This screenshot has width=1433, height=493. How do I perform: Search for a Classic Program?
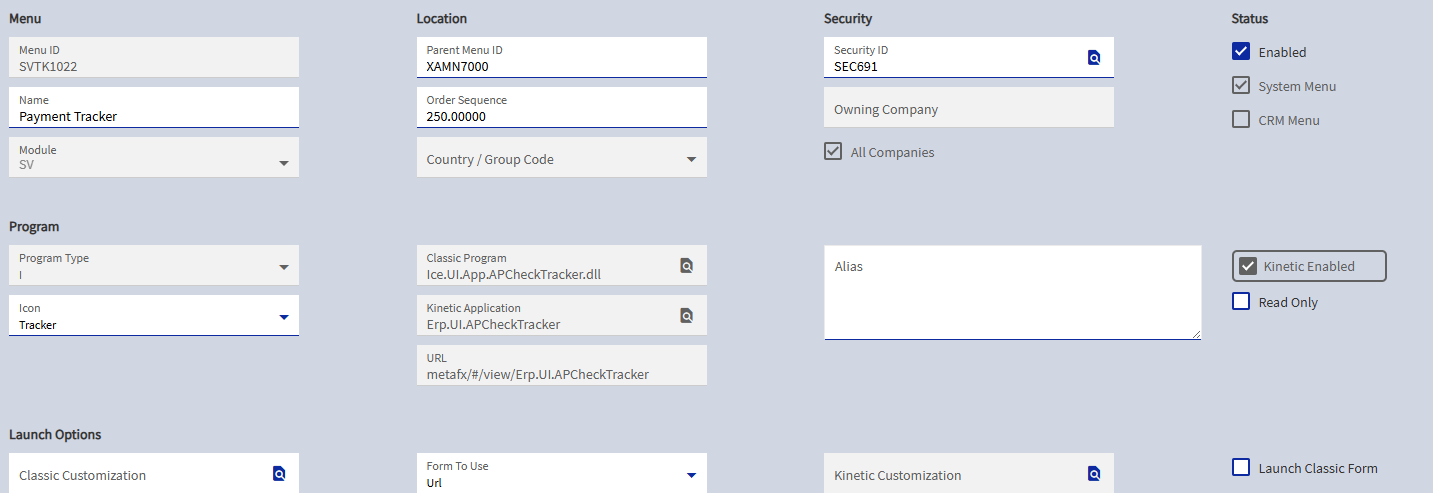click(687, 265)
